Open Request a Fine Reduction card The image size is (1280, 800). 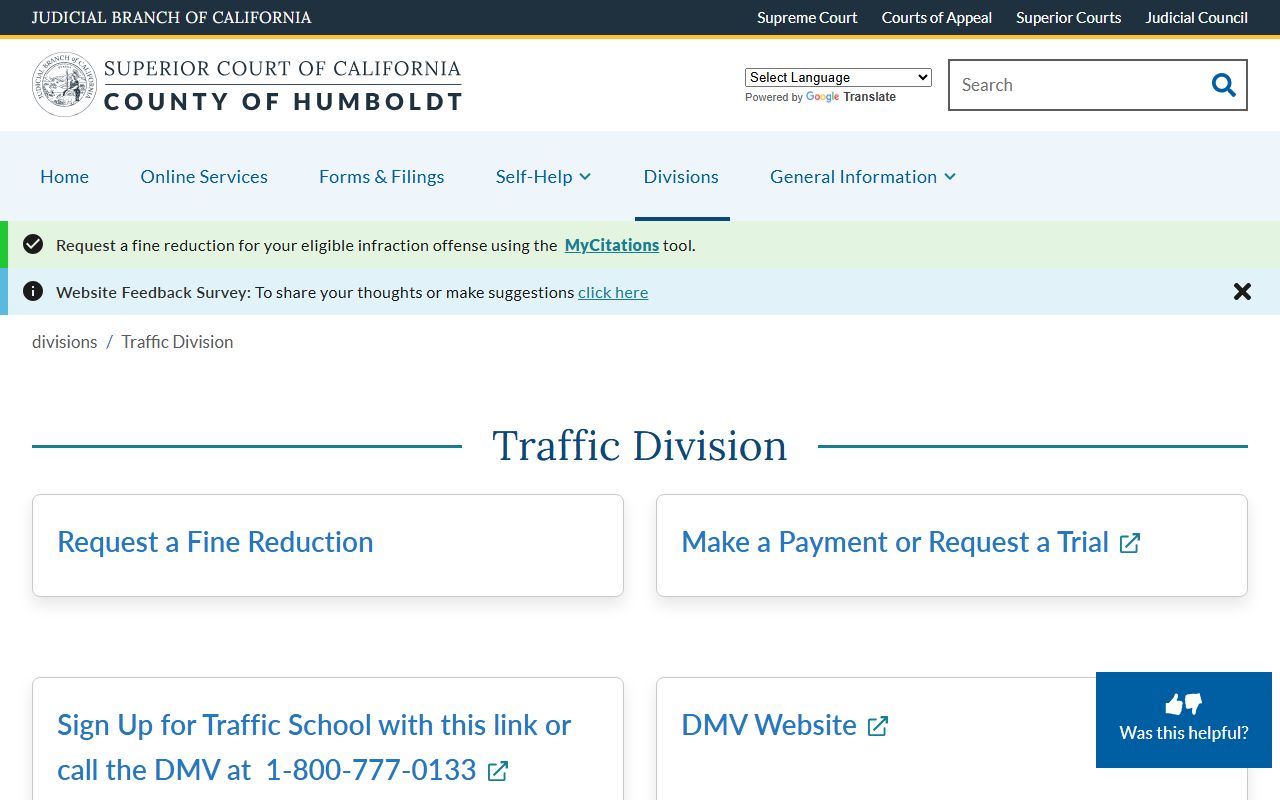coord(215,542)
